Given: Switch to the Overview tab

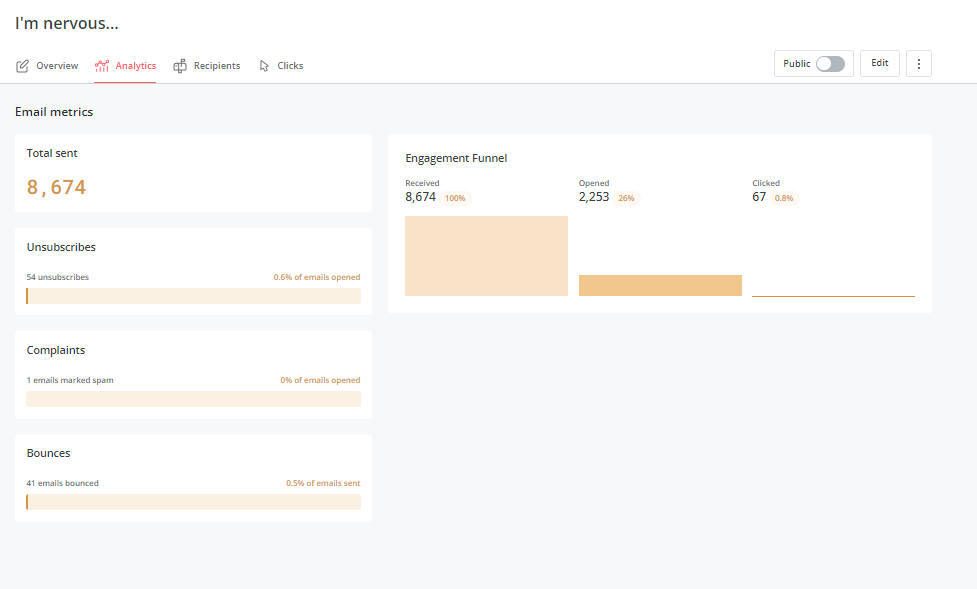Looking at the screenshot, I should pos(56,65).
